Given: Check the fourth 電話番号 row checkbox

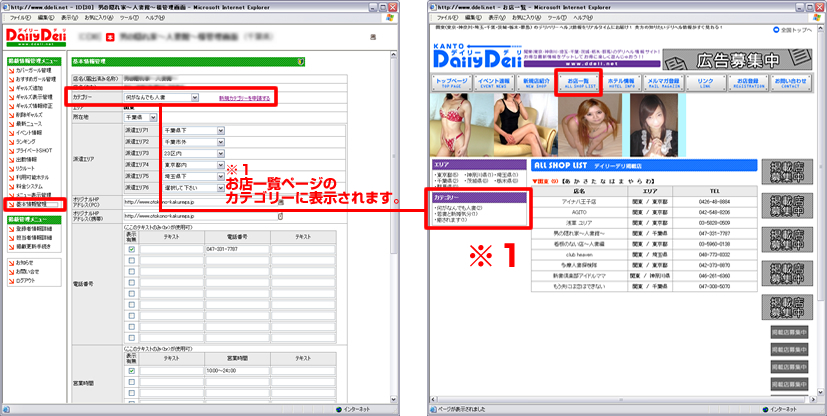Looking at the screenshot, I should 131,282.
